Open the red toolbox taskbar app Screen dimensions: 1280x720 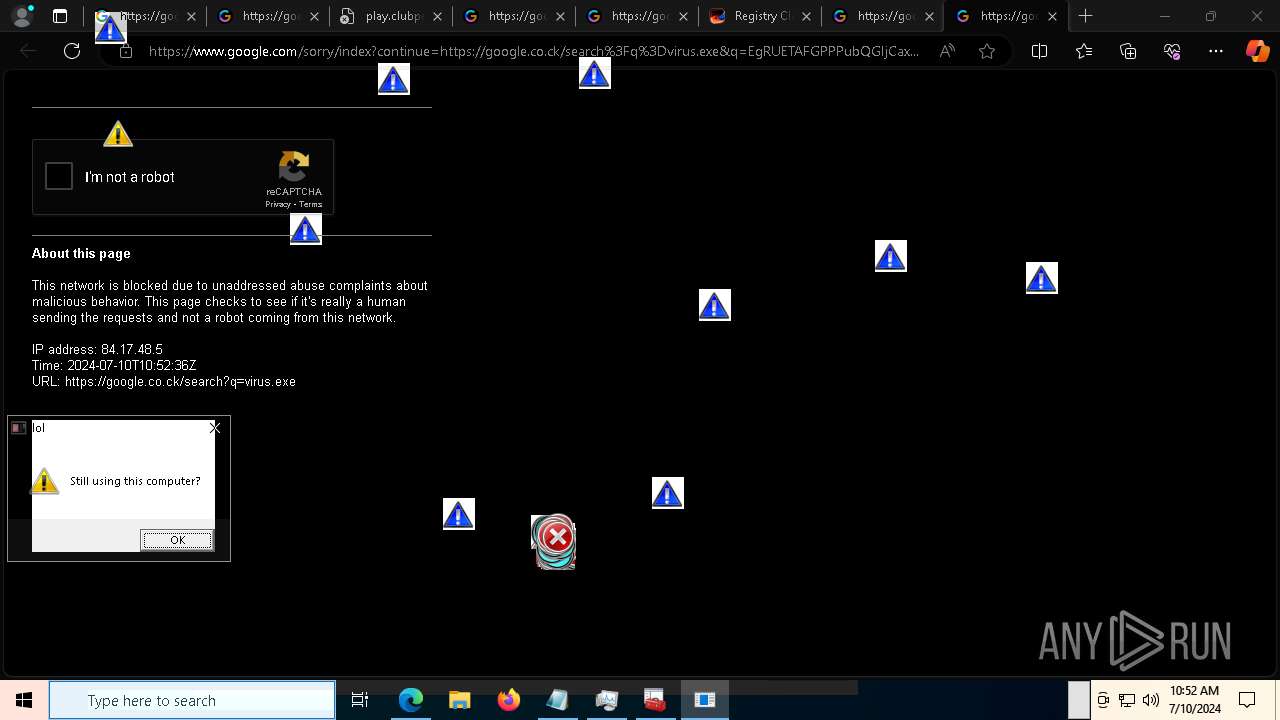[x=655, y=700]
